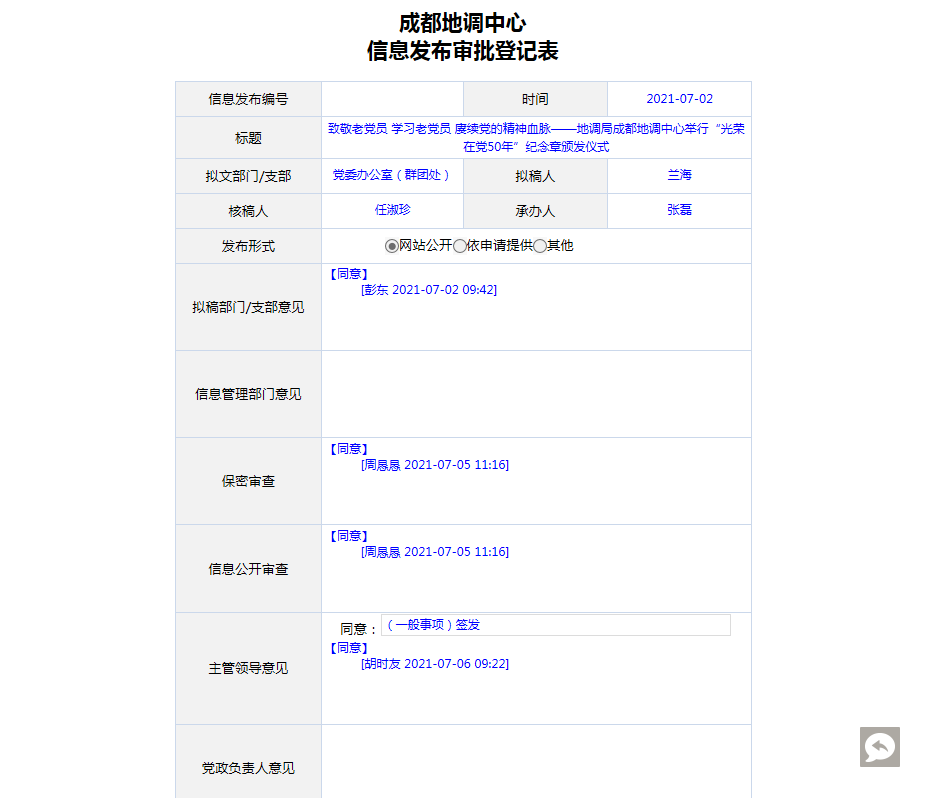
Task: Click the 拟稿人 label cell
Action: tap(535, 176)
